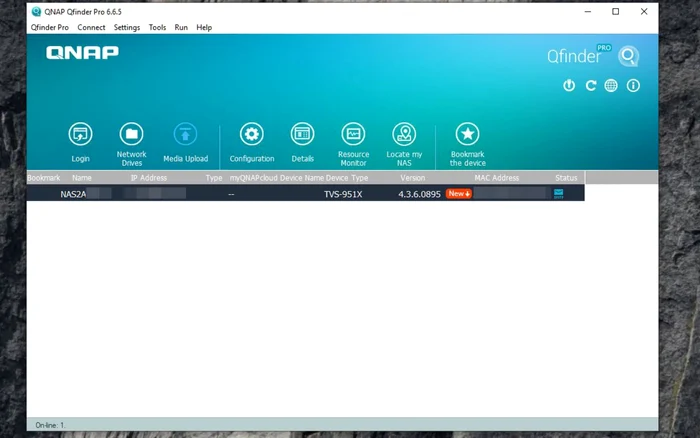The image size is (700, 438).
Task: Sort by Version column header
Action: tap(412, 178)
